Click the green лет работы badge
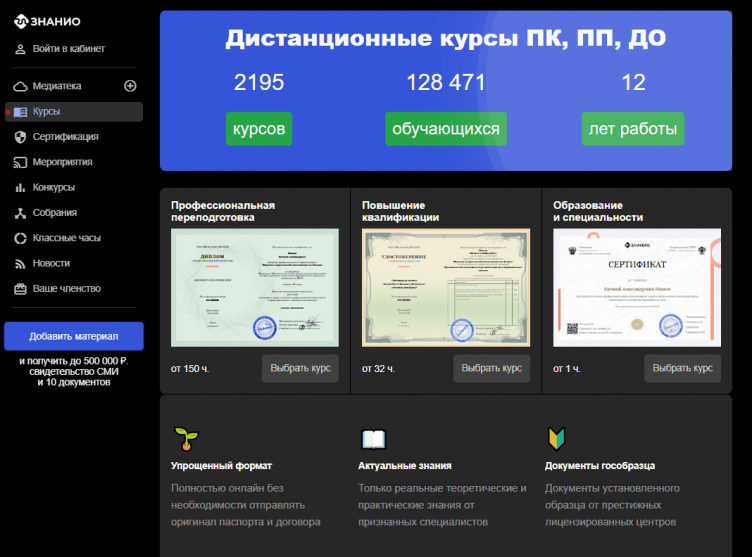 tap(633, 129)
